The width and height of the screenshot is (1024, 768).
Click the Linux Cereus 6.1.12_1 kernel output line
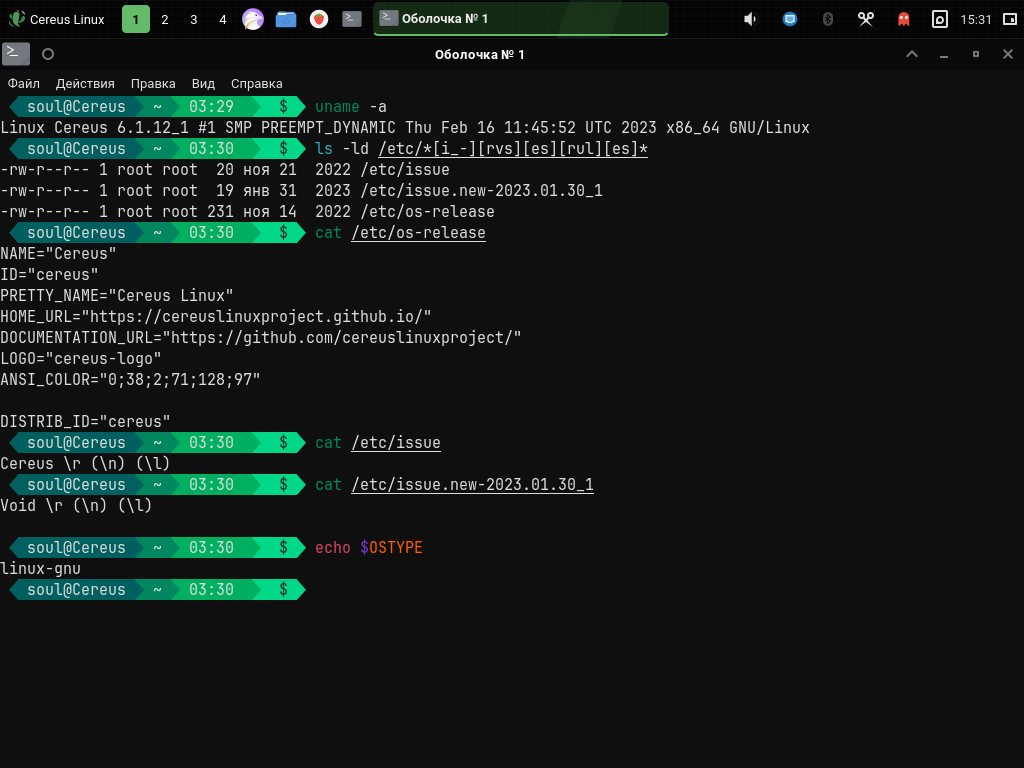pos(405,128)
